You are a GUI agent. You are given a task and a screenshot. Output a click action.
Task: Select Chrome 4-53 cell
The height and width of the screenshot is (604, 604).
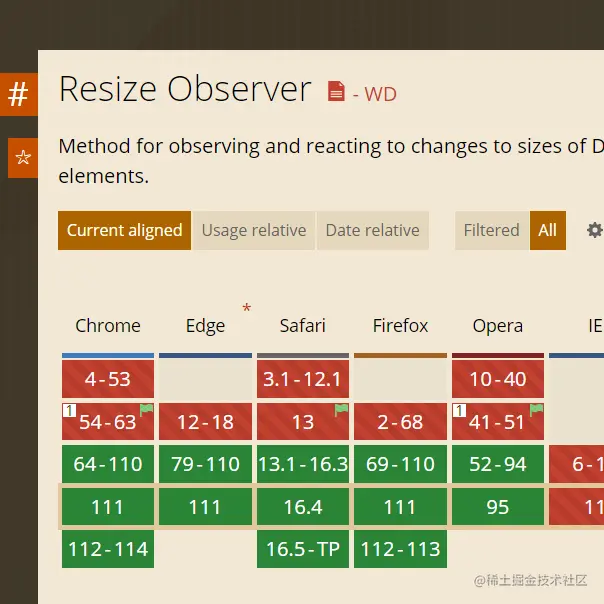(x=108, y=379)
